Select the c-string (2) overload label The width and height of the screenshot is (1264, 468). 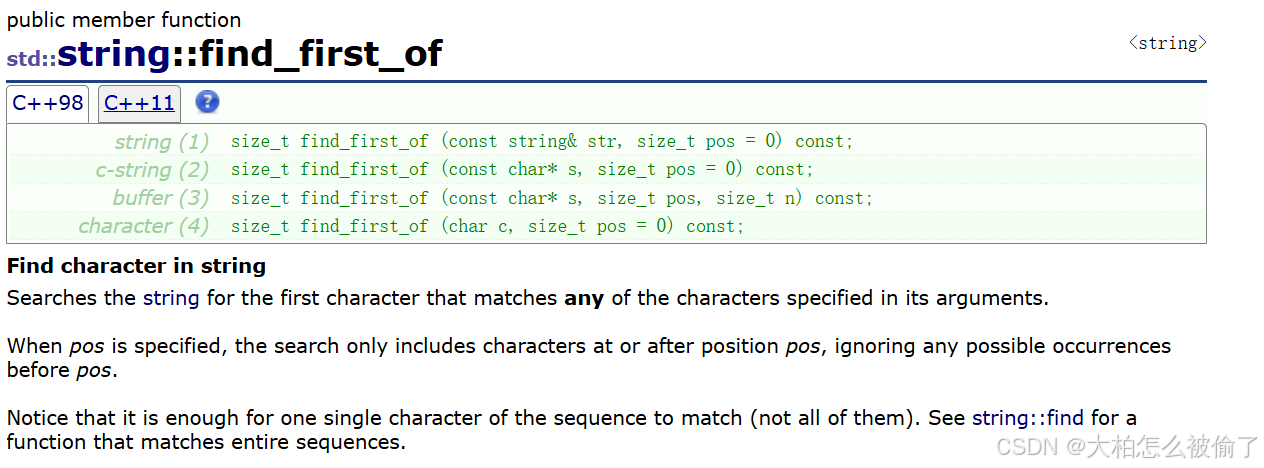click(152, 170)
